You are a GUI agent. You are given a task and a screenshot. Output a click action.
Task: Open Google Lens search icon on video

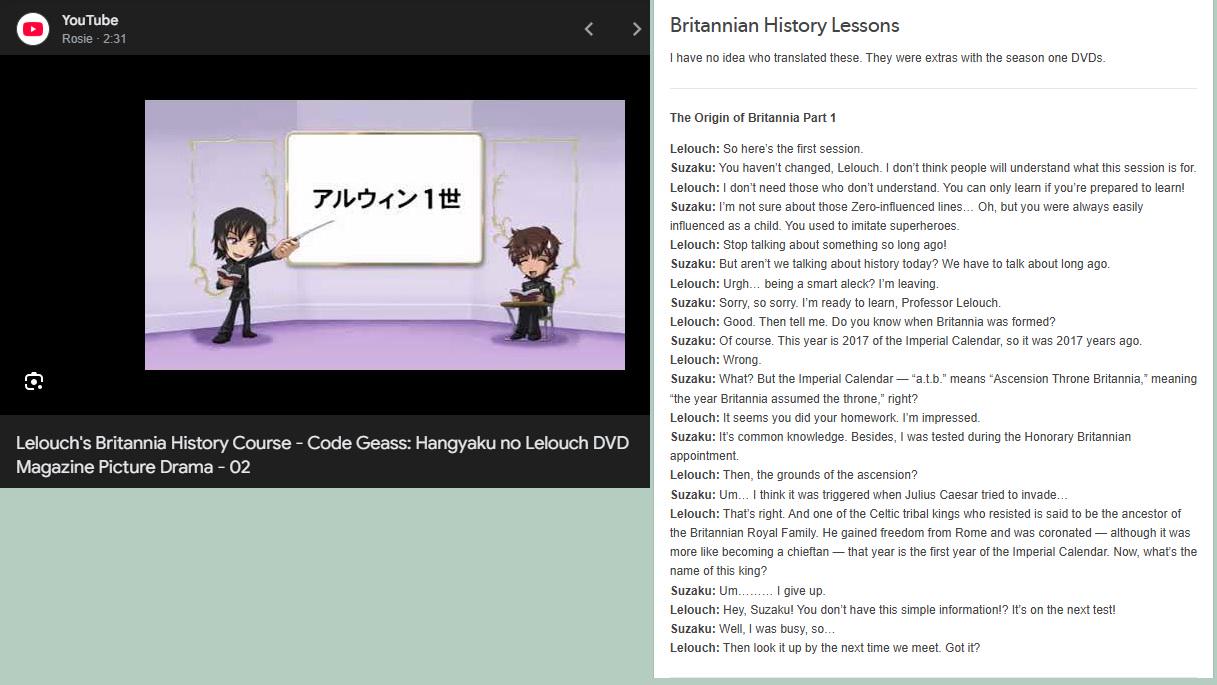click(34, 381)
